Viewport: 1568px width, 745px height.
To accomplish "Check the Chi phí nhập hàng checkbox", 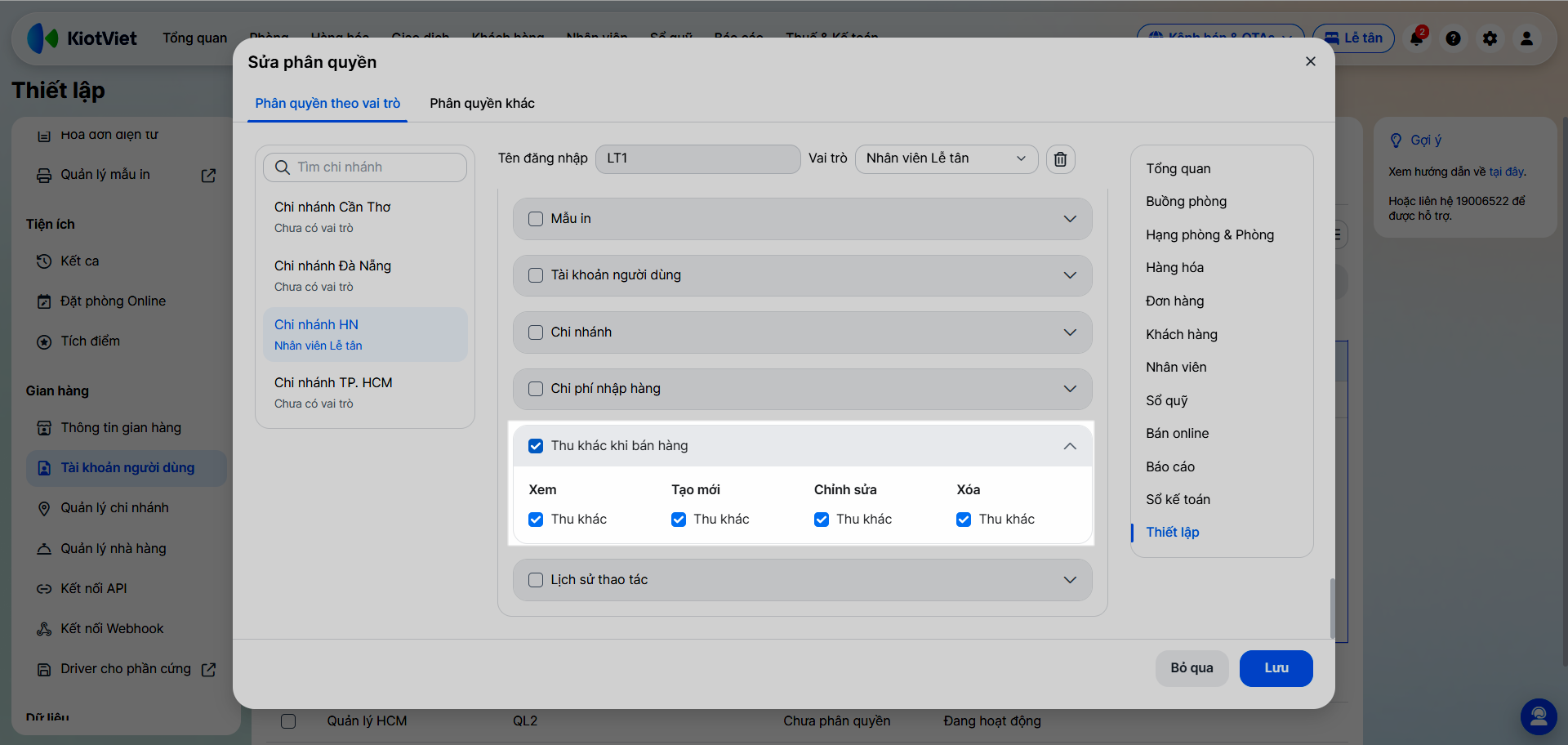I will 536,389.
